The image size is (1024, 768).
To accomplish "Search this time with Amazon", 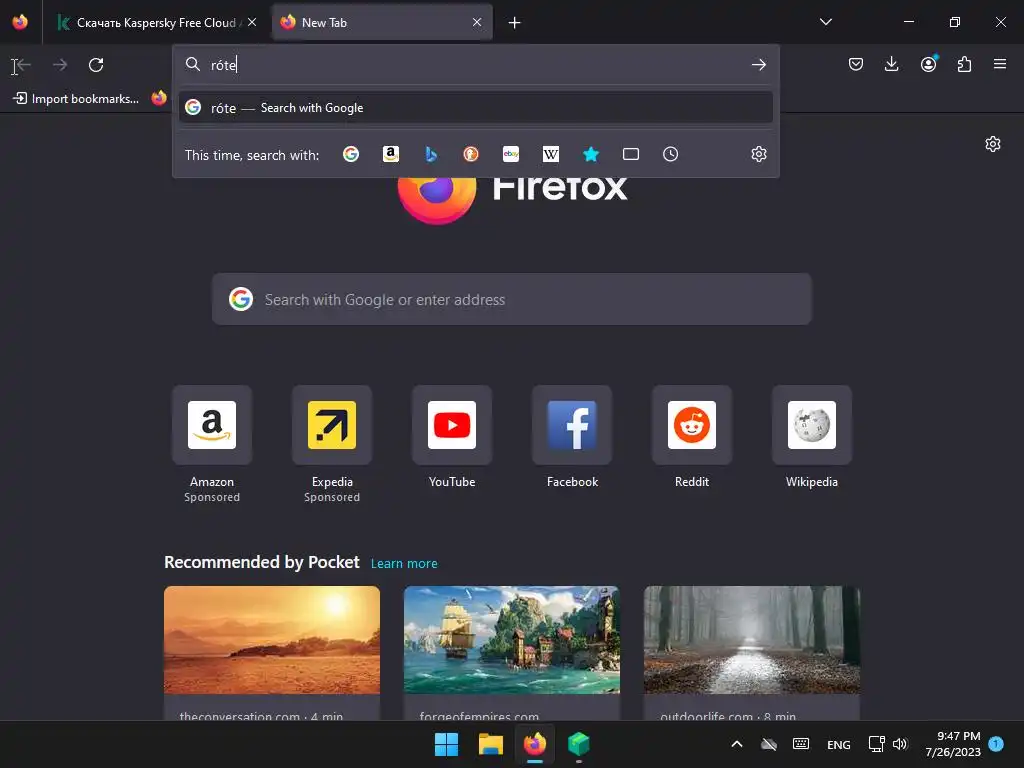I will [x=391, y=154].
